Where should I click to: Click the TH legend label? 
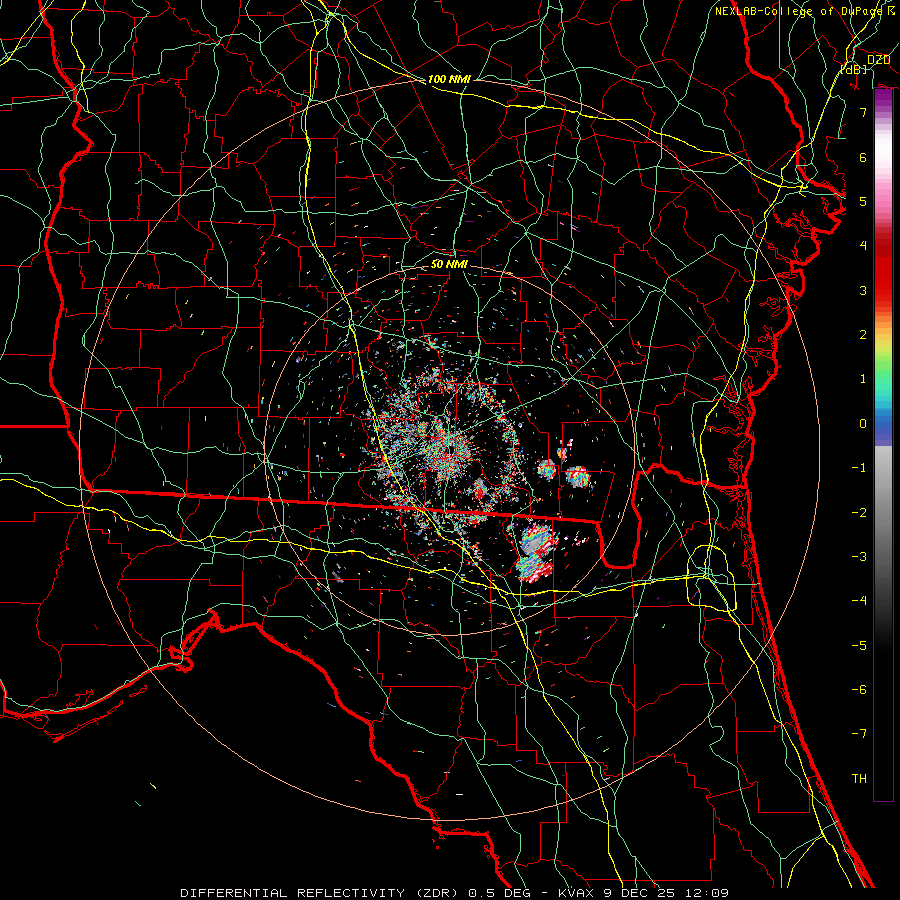pos(859,779)
